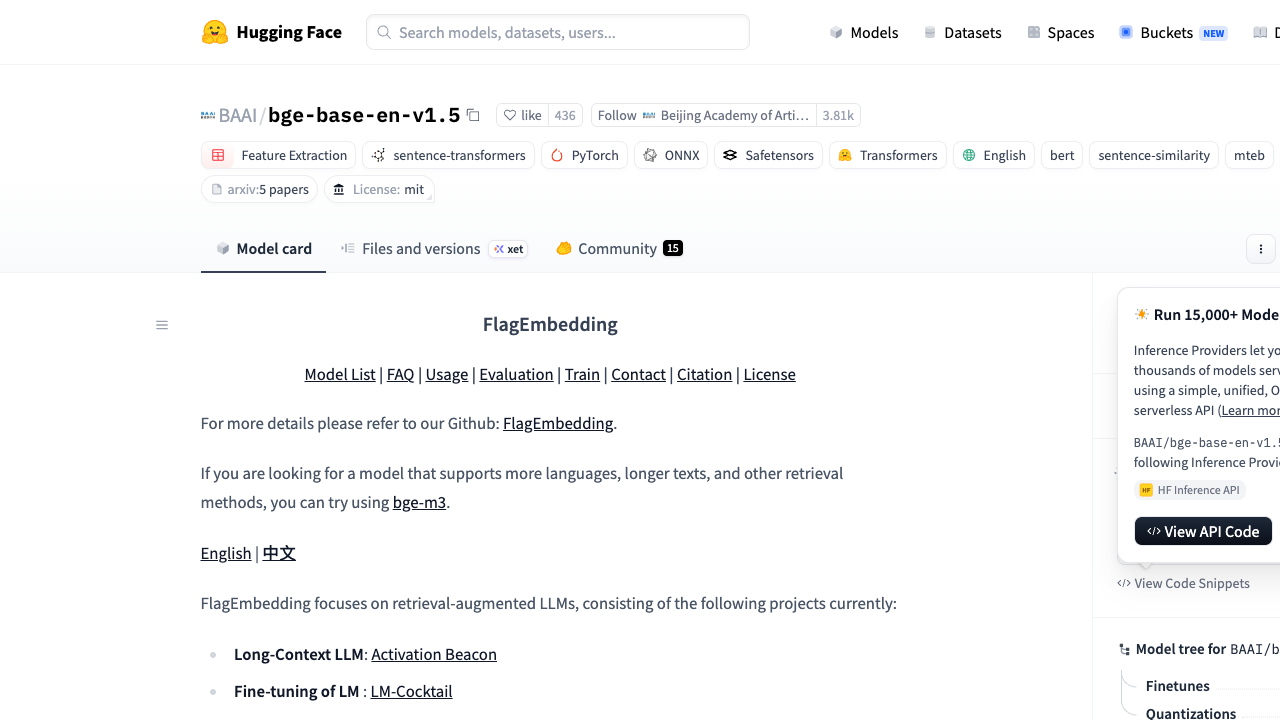The height and width of the screenshot is (720, 1280).
Task: Click the HF Inference API badge
Action: 1190,490
